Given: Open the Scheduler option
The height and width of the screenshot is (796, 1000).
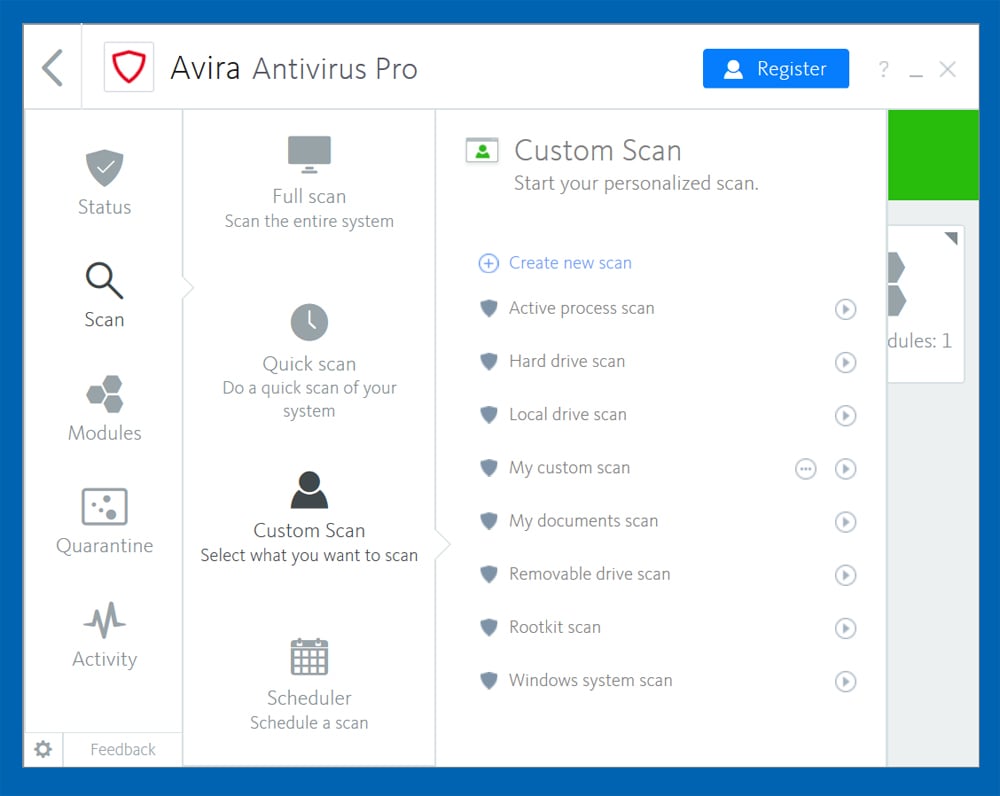Looking at the screenshot, I should point(309,684).
